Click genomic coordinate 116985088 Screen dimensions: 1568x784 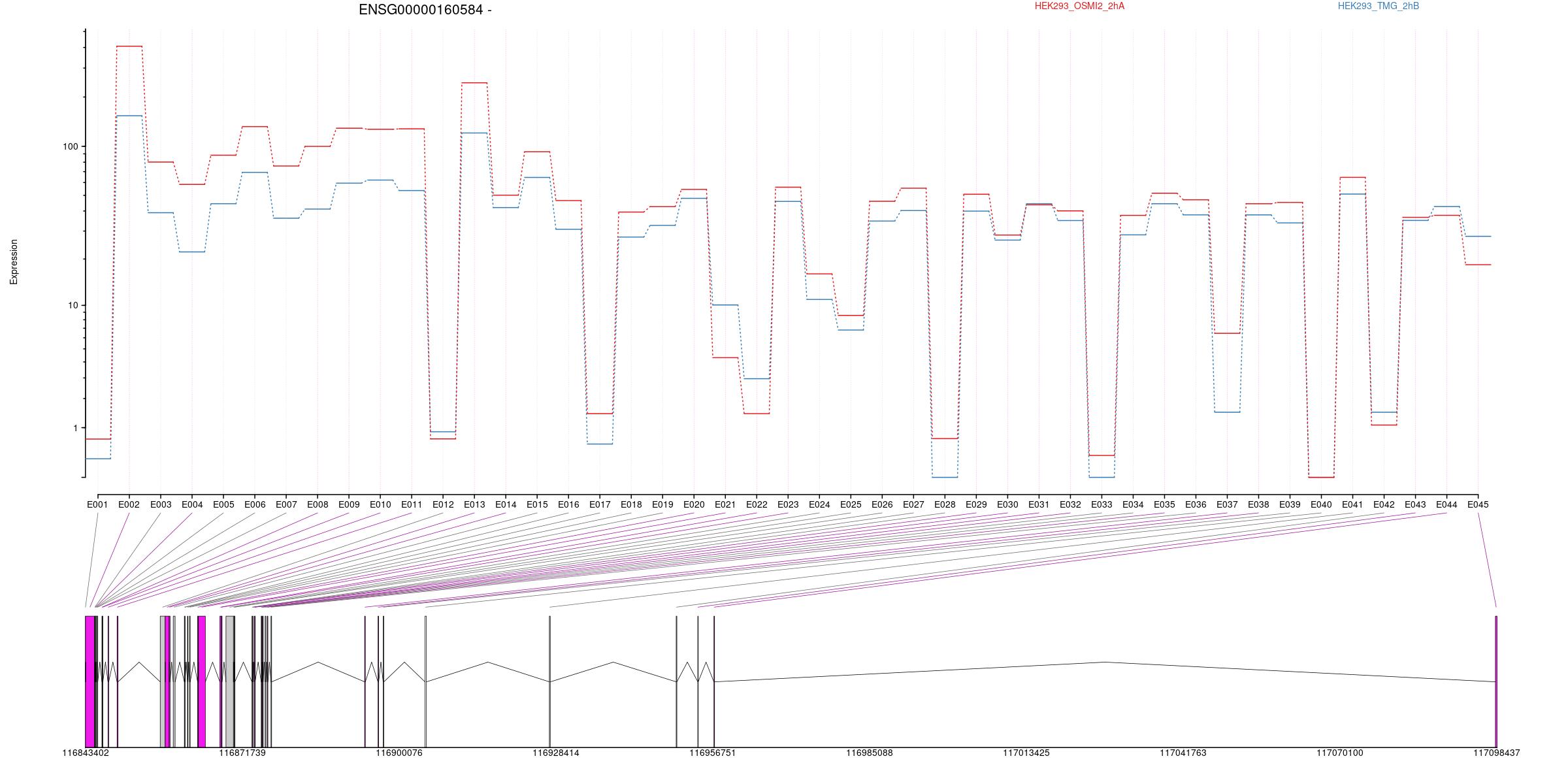pos(870,753)
